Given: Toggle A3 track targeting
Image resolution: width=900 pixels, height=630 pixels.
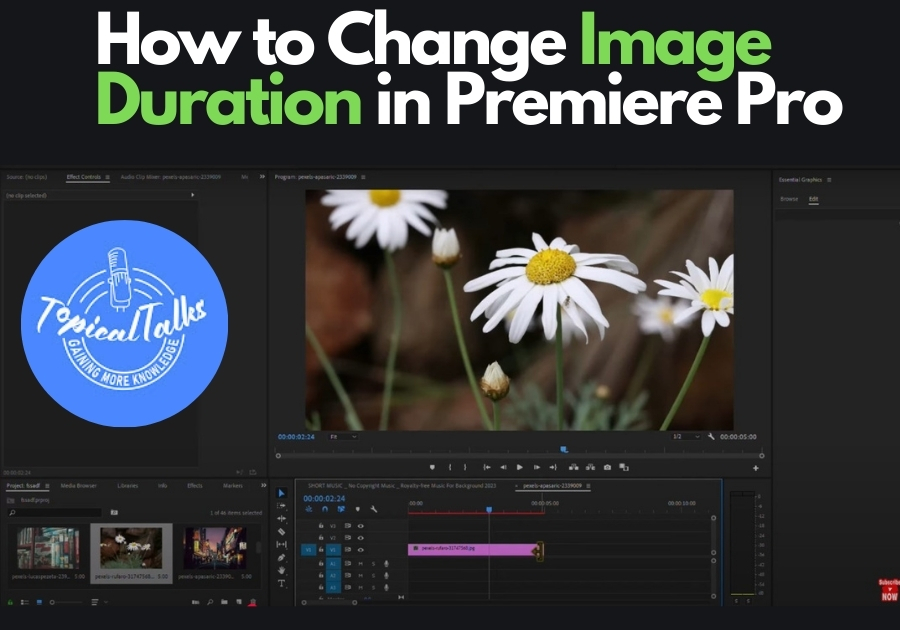Looking at the screenshot, I should (333, 588).
